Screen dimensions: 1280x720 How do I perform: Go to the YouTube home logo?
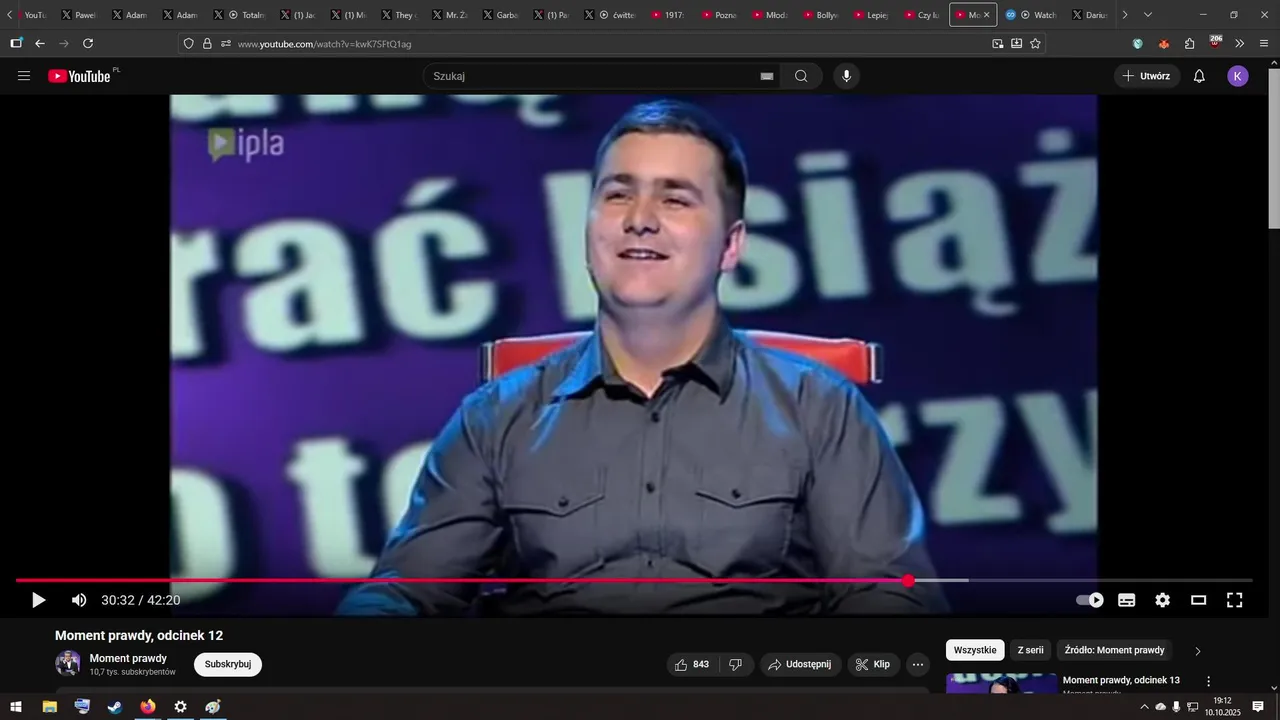tap(79, 76)
